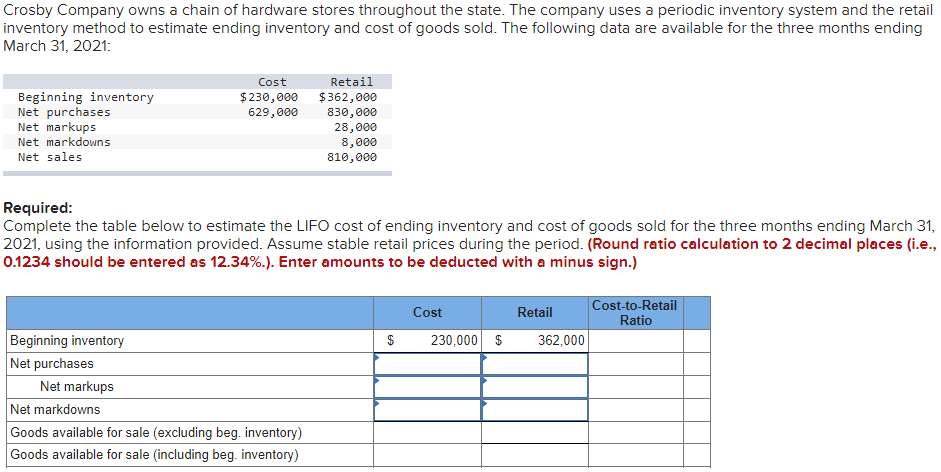Click 'Goods available for sale (excluding beg. inventory)' label
Screen dimensions: 941x472
click(156, 432)
